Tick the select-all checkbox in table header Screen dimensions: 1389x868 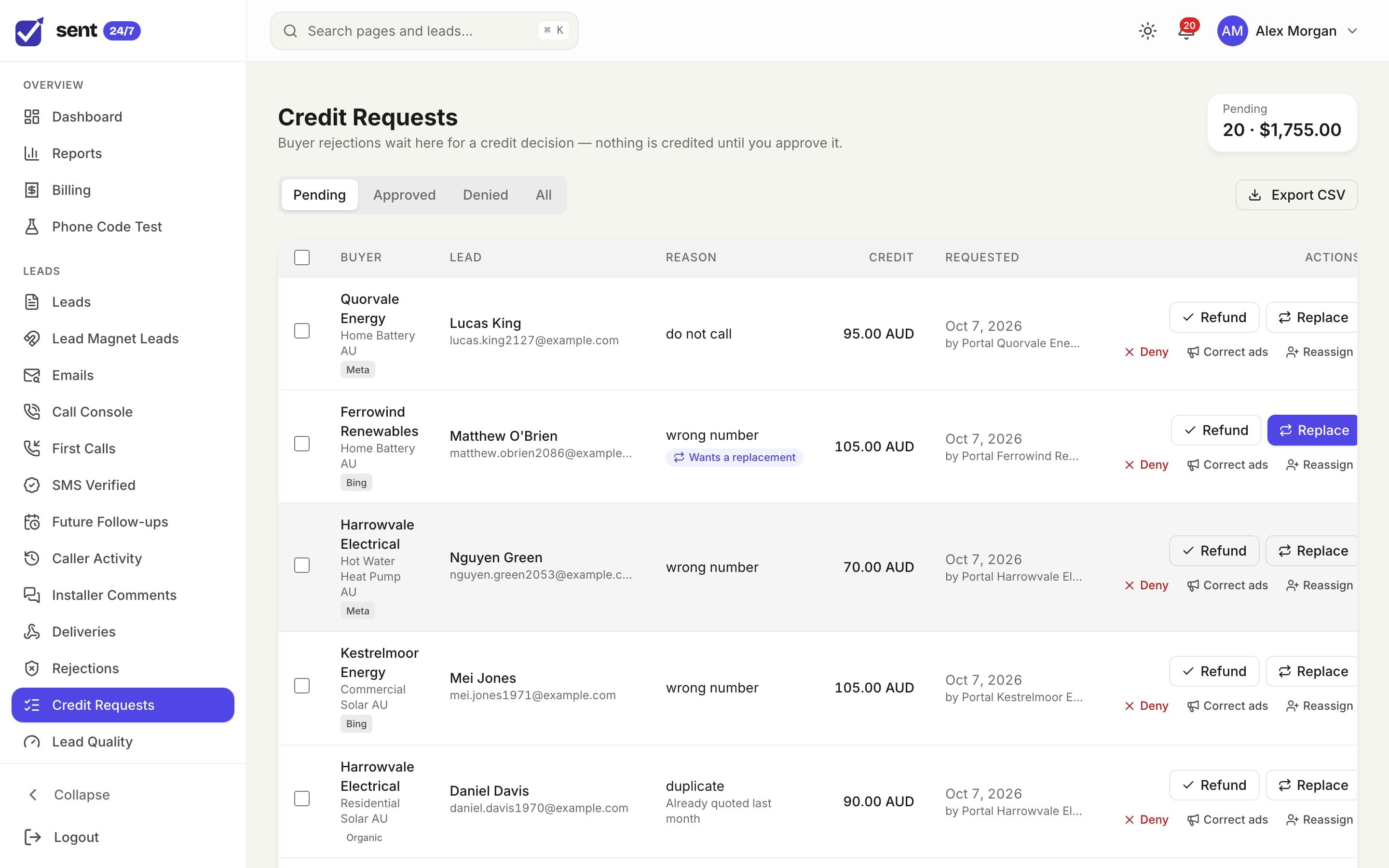302,257
